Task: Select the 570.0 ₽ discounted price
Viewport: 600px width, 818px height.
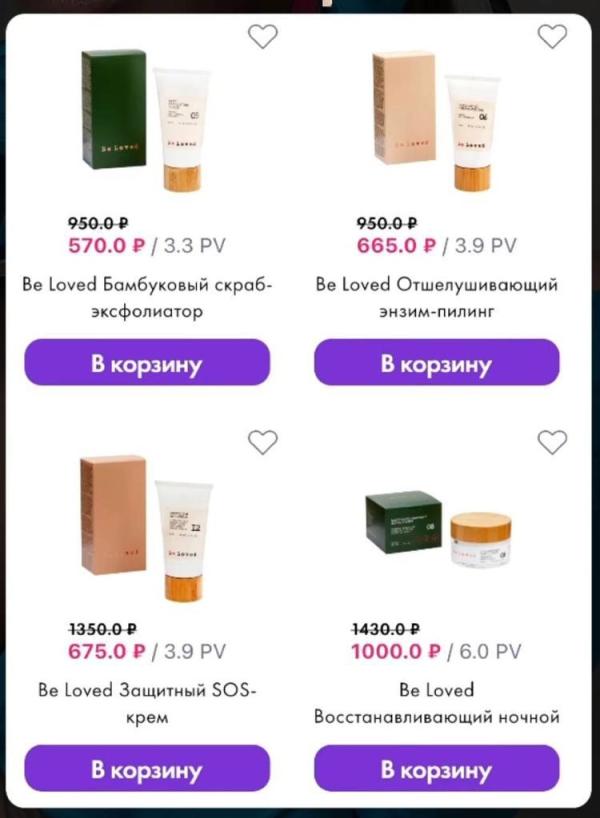Action: (106, 246)
